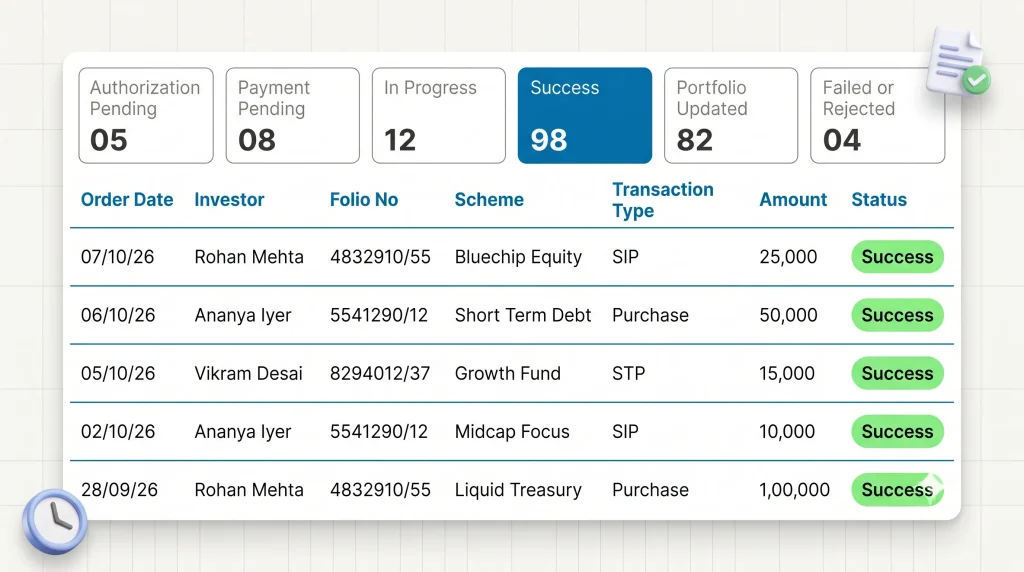1024x572 pixels.
Task: Click the clock icon
Action: (x=55, y=521)
